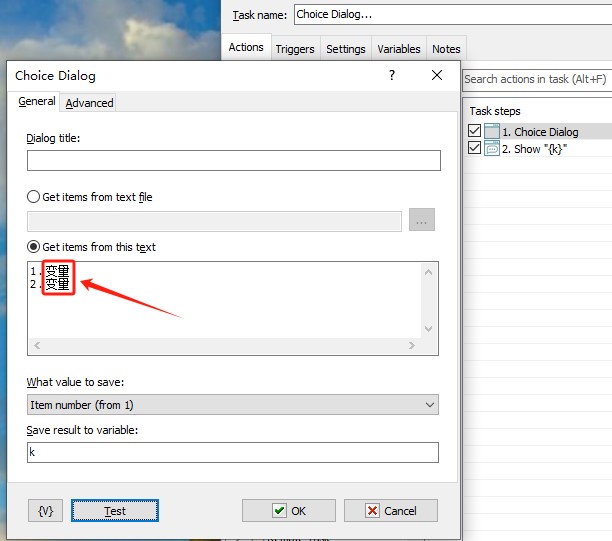
Task: Click the items text area scroll right arrow
Action: [411, 346]
